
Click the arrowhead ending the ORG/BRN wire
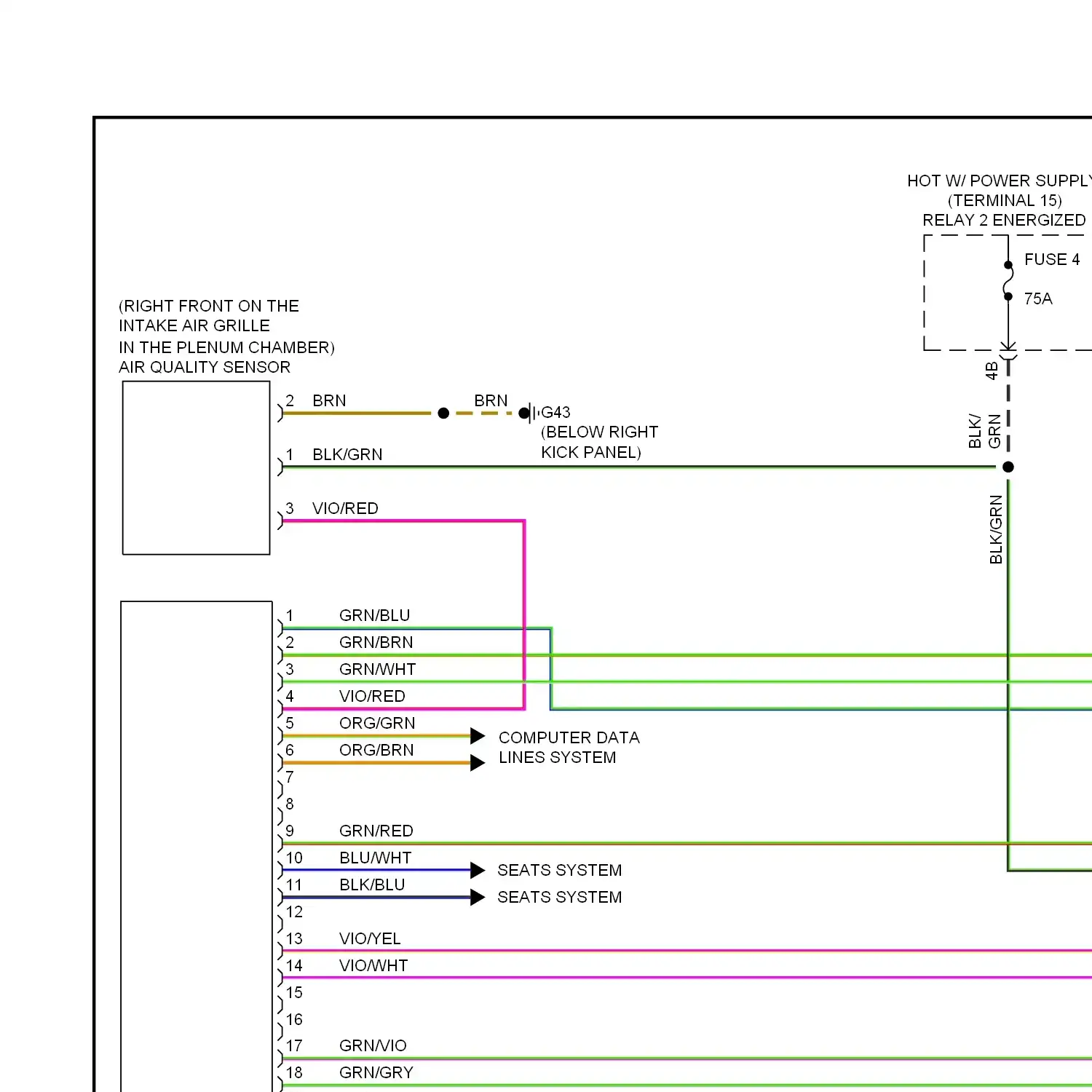click(478, 763)
